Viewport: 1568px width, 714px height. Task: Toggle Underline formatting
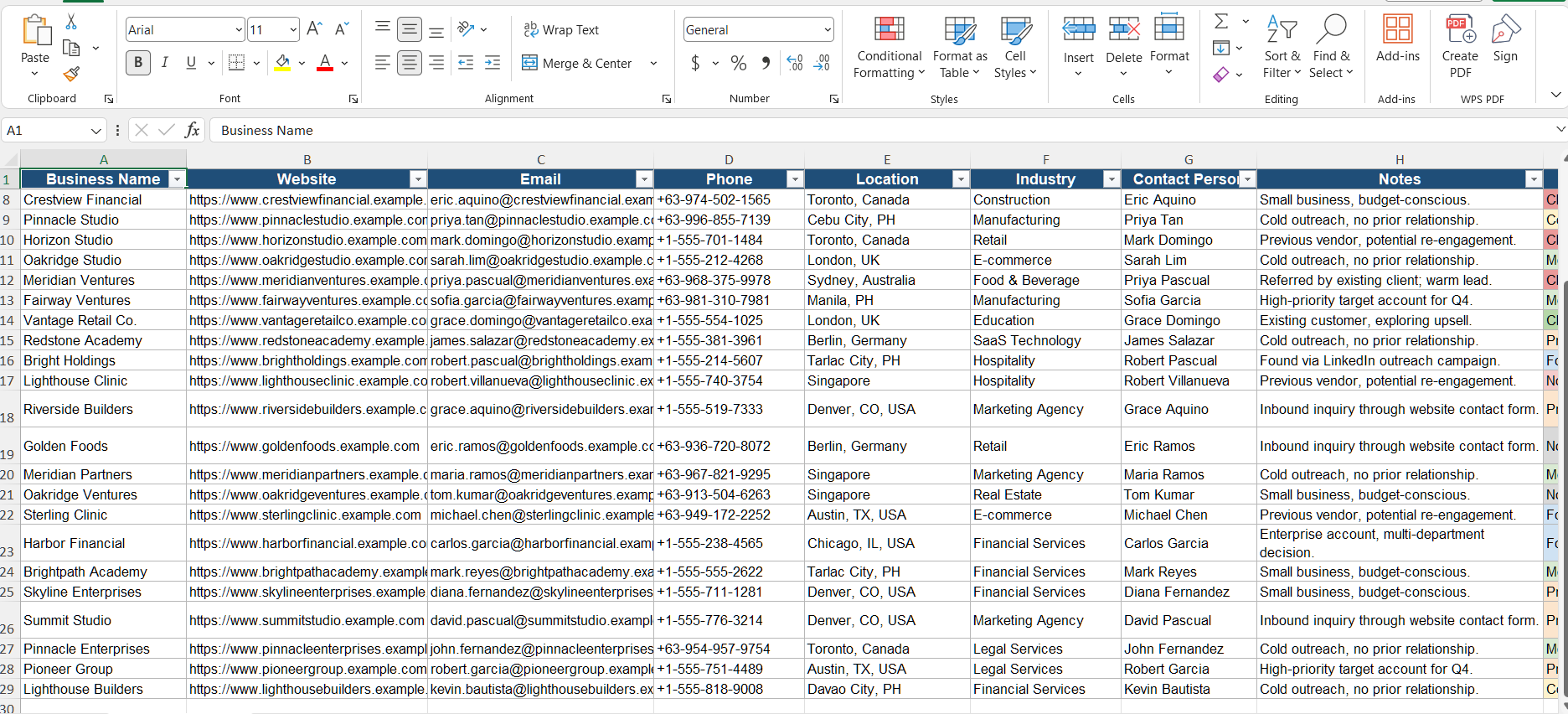pos(191,63)
